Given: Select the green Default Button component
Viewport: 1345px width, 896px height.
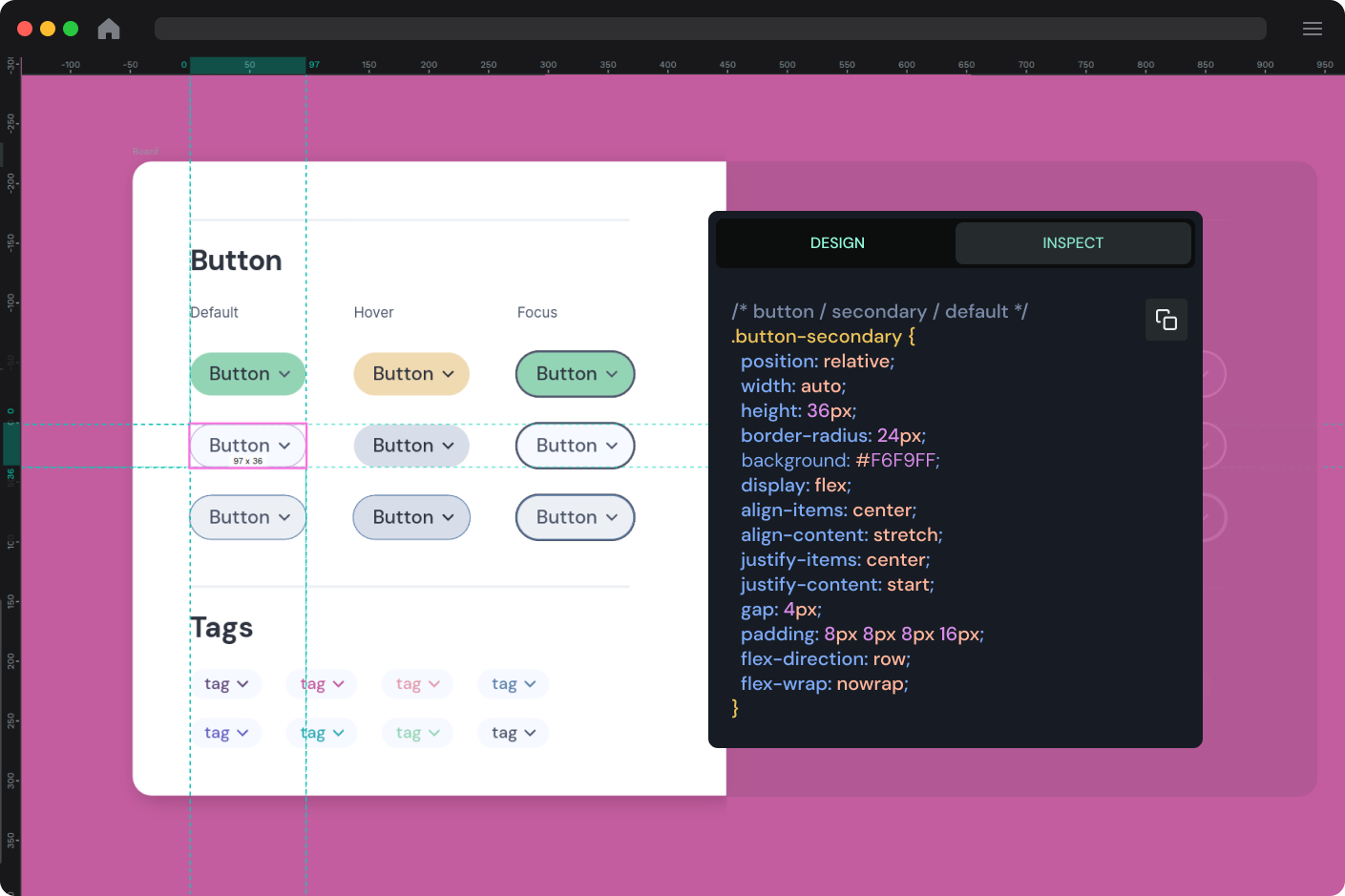Looking at the screenshot, I should (247, 373).
